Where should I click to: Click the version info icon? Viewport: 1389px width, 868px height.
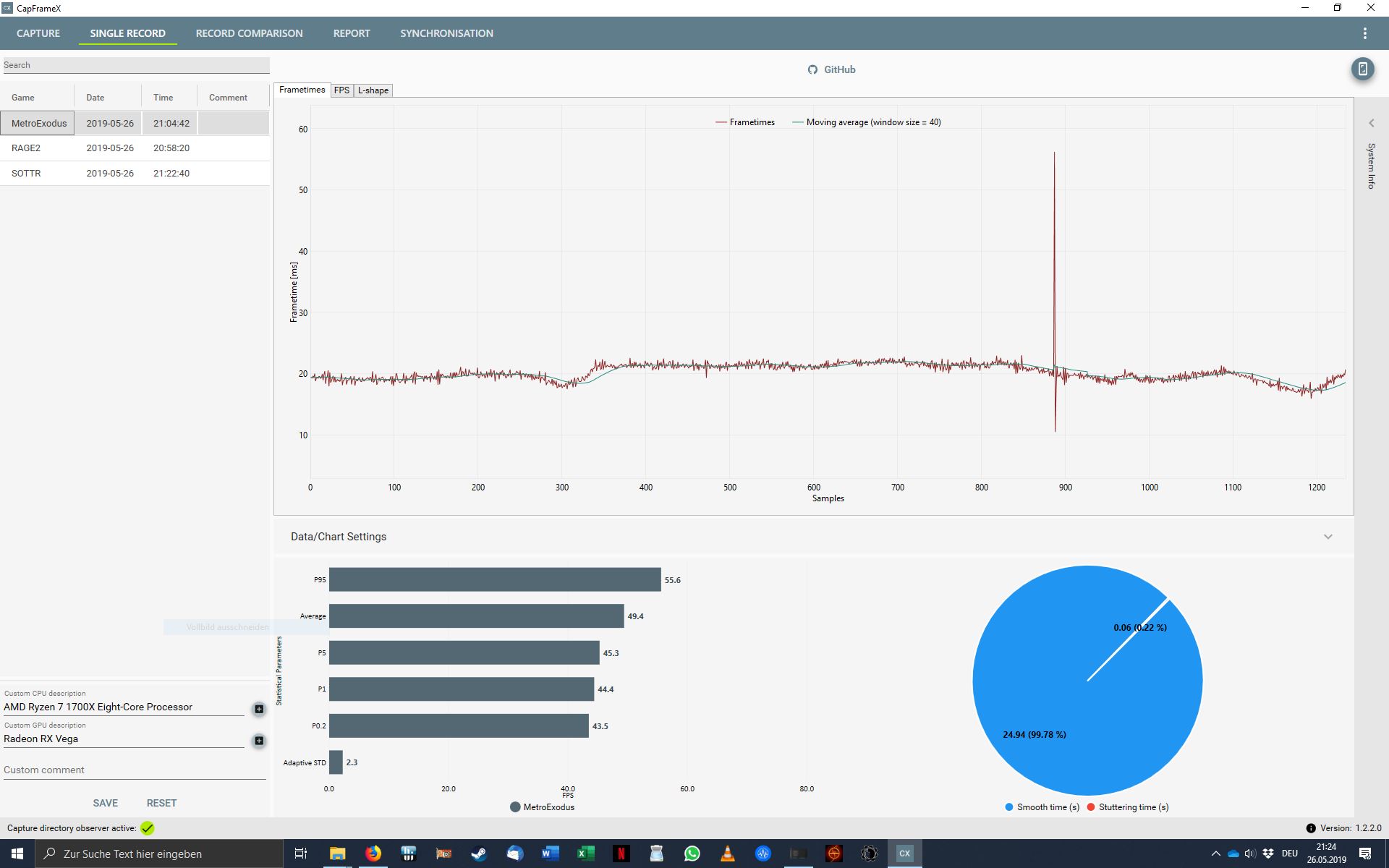point(1311,828)
